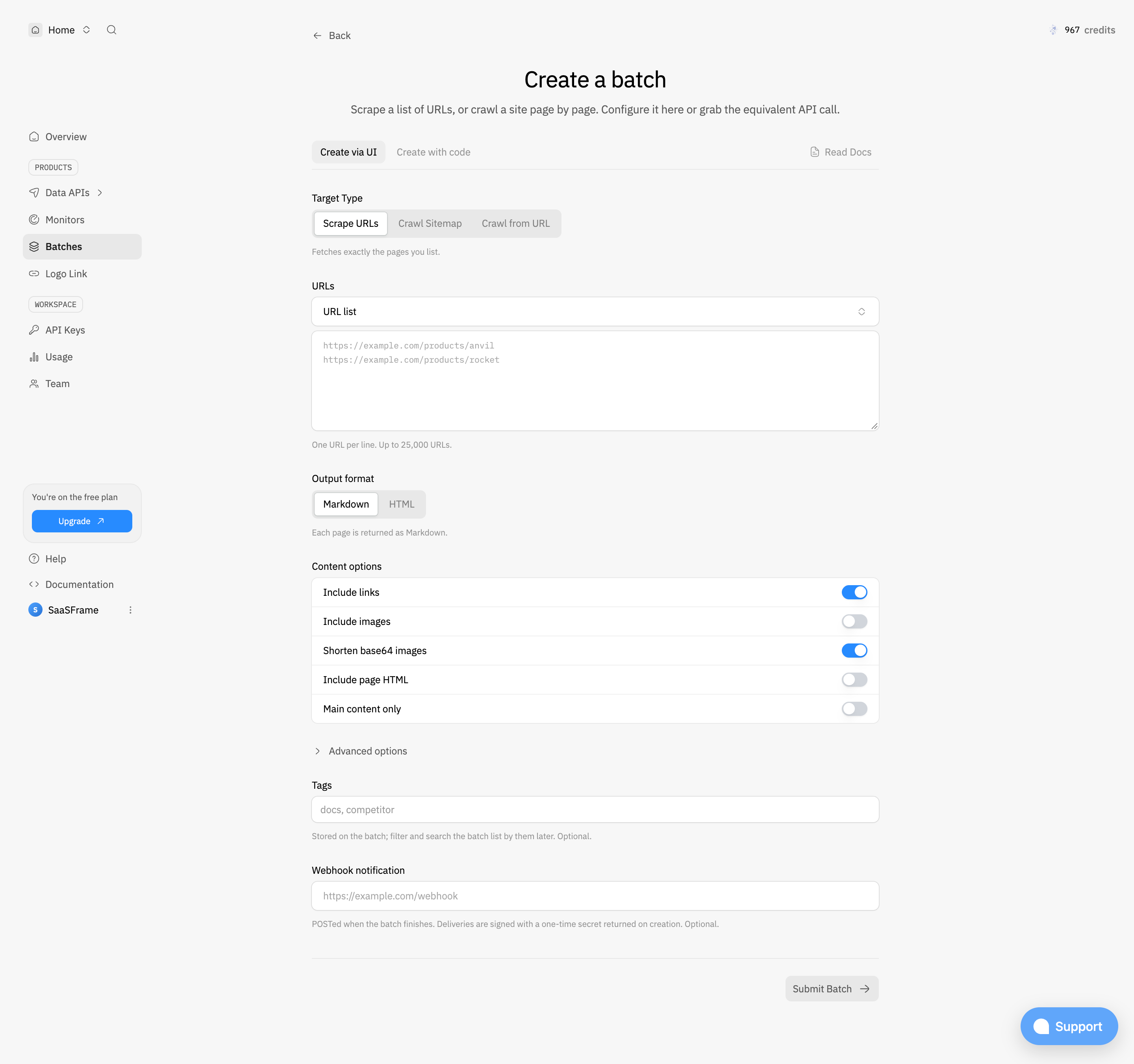
Task: Click the Overview sidebar icon
Action: [34, 137]
